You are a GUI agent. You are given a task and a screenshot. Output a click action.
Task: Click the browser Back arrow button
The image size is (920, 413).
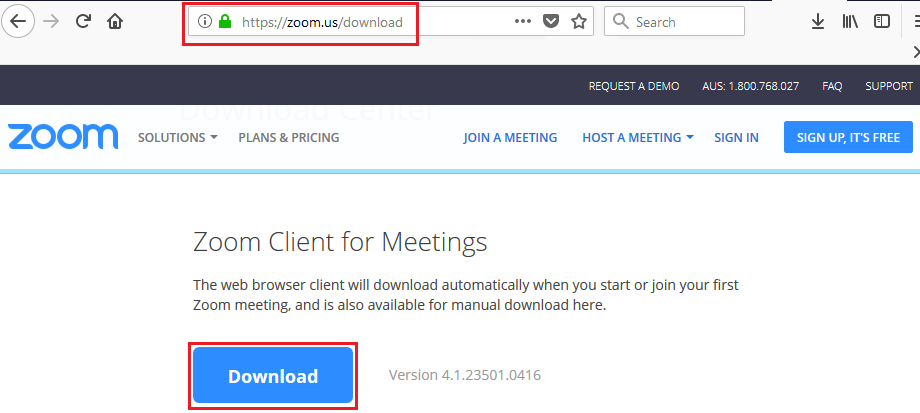[x=19, y=21]
